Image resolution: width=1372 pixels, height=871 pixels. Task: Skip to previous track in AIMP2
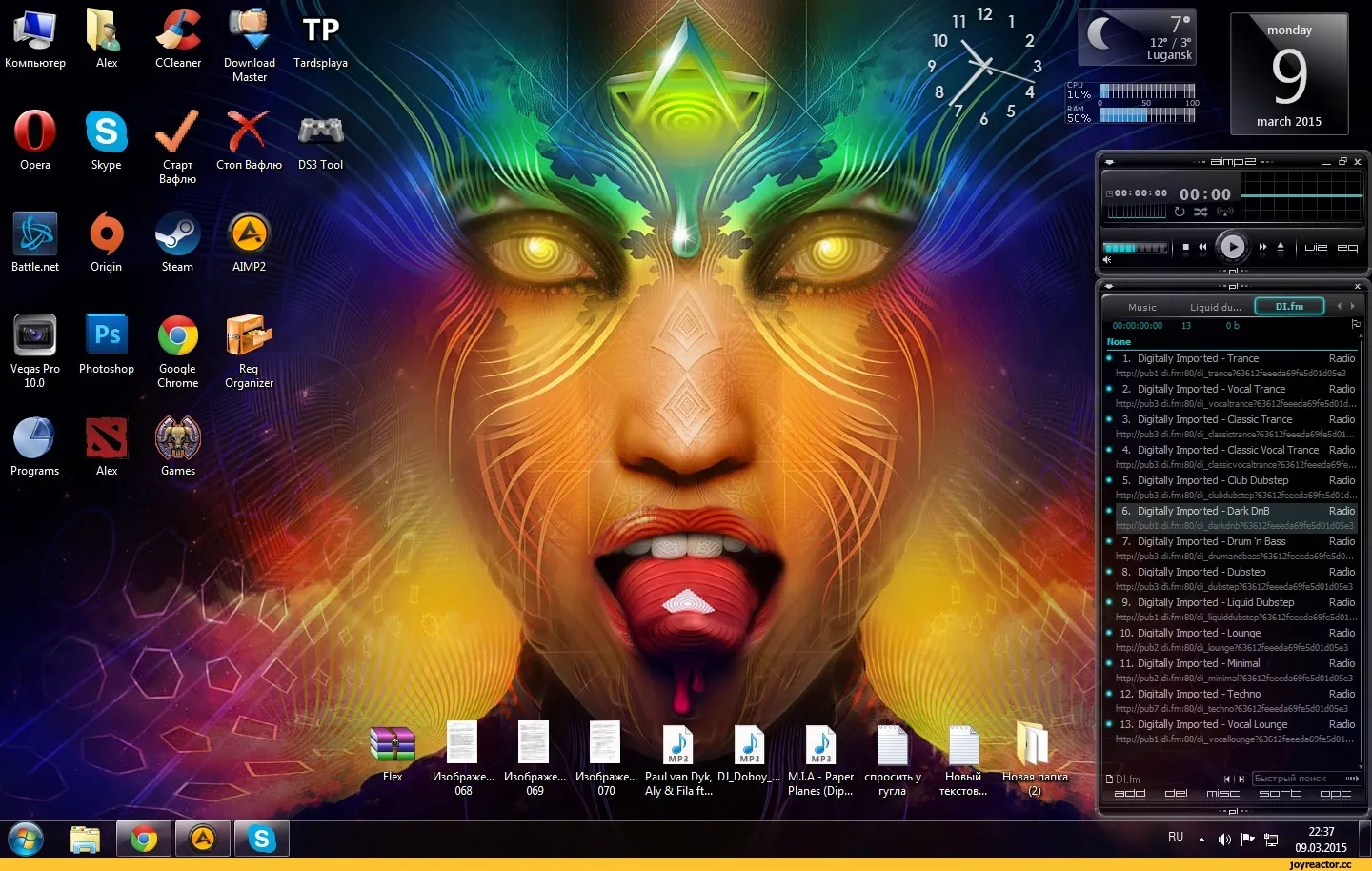pyautogui.click(x=1202, y=247)
